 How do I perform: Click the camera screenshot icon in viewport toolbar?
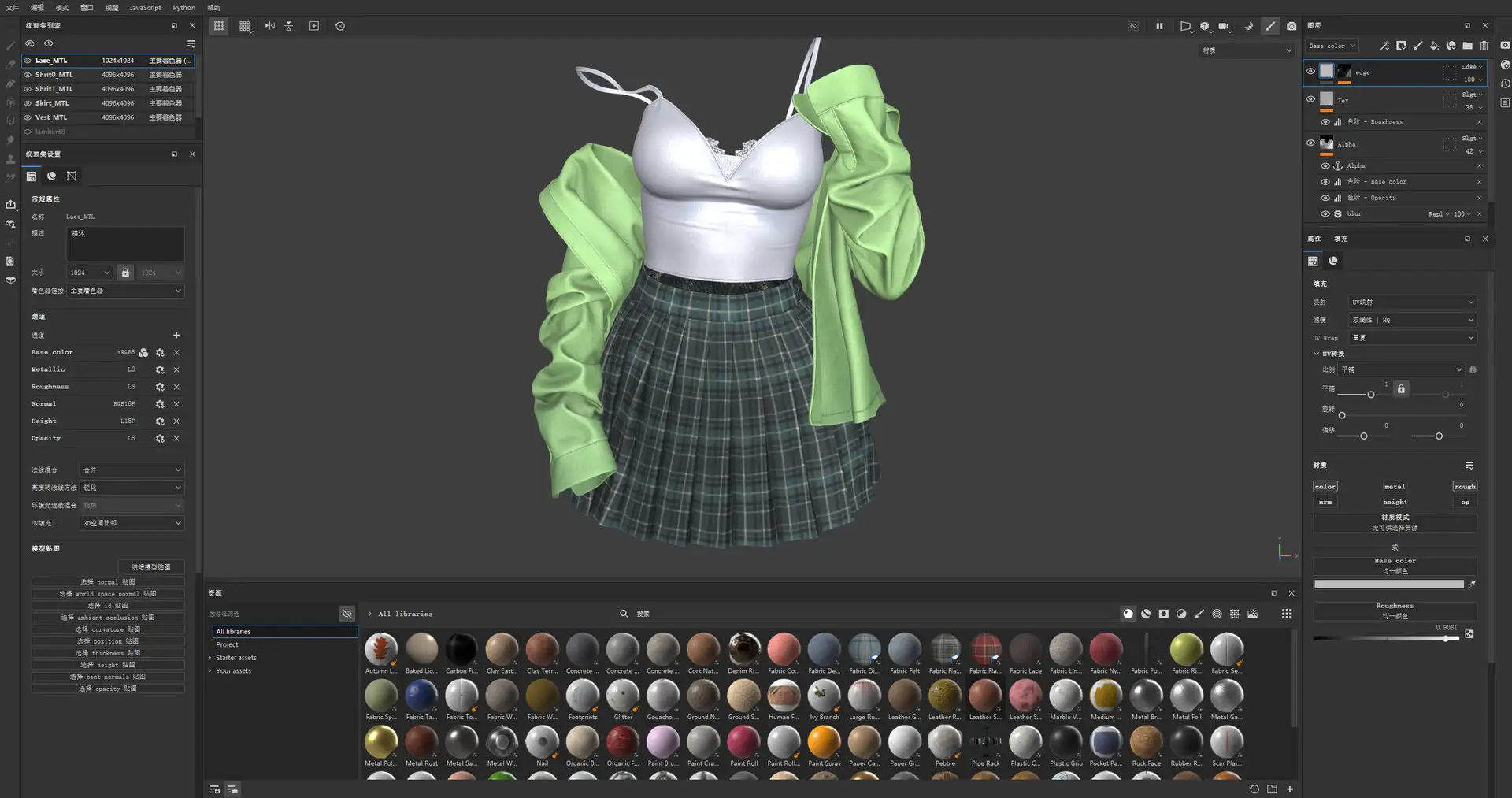(1291, 26)
